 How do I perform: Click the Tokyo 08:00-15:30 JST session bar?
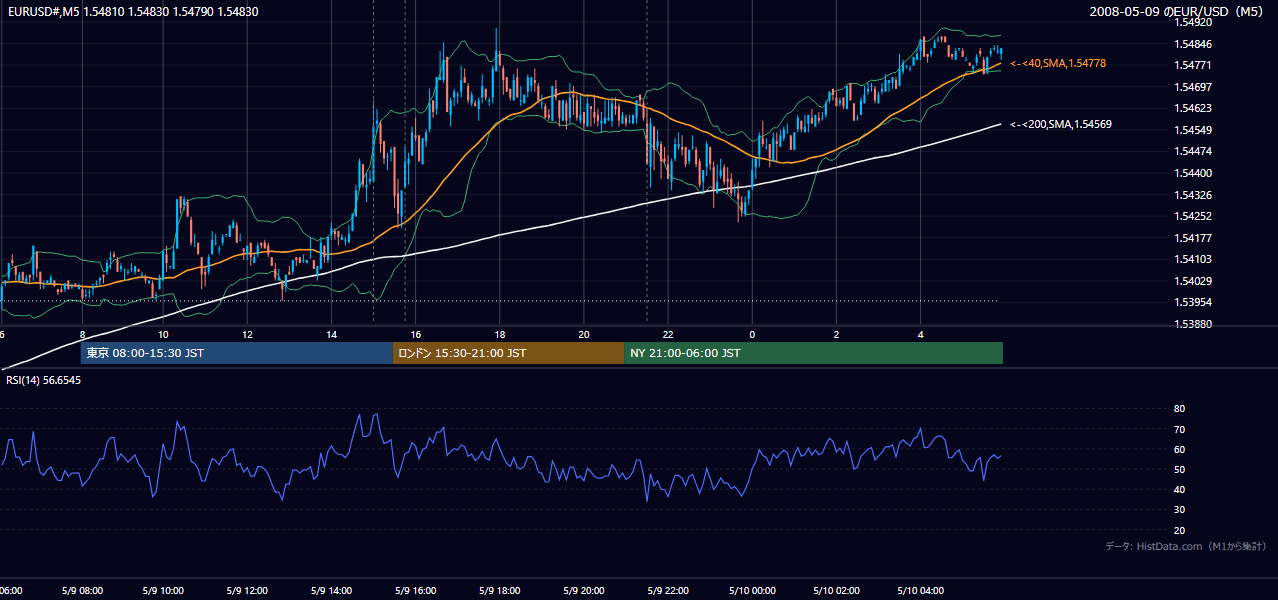pyautogui.click(x=236, y=353)
